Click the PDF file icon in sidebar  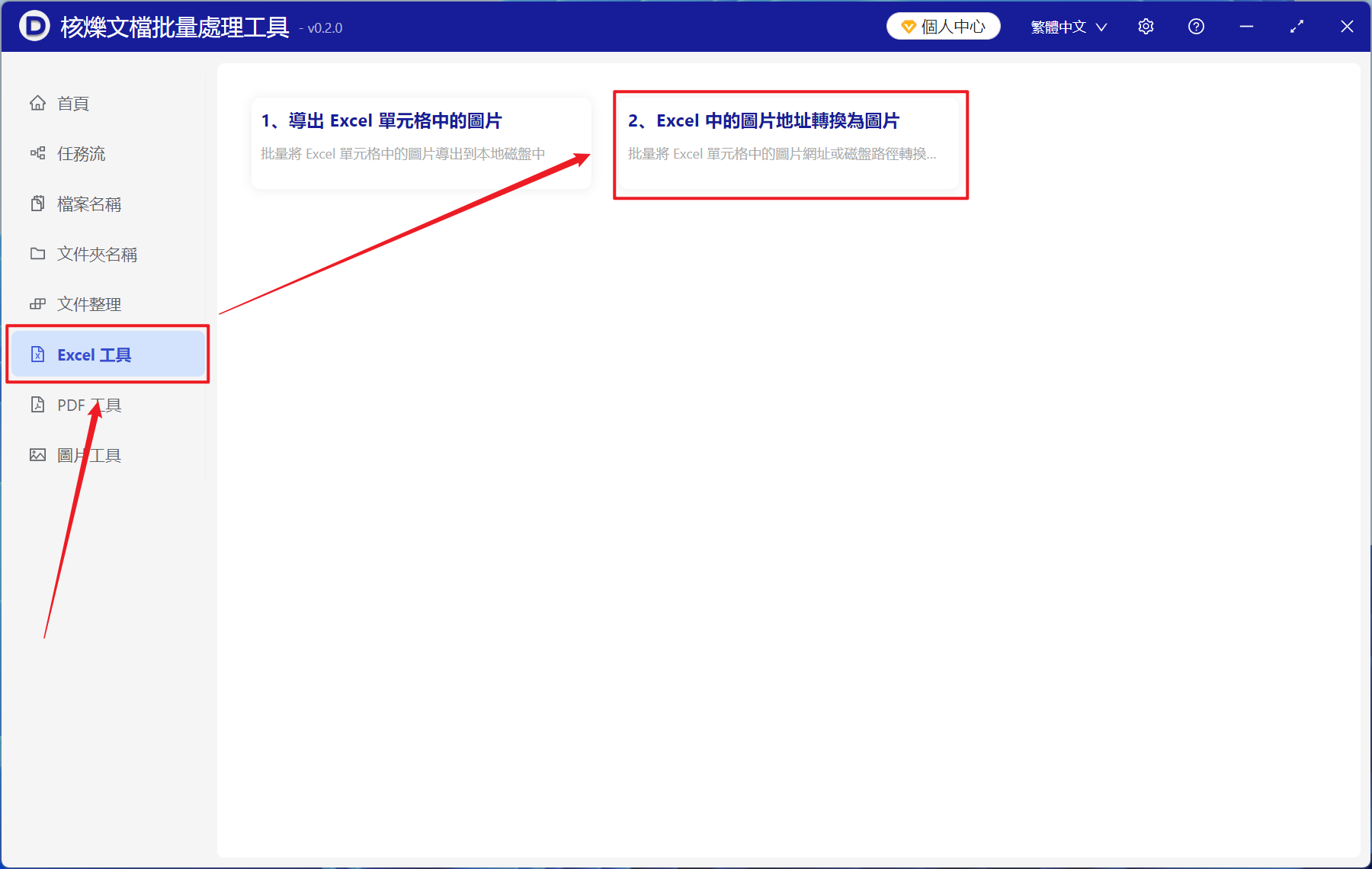coord(37,405)
